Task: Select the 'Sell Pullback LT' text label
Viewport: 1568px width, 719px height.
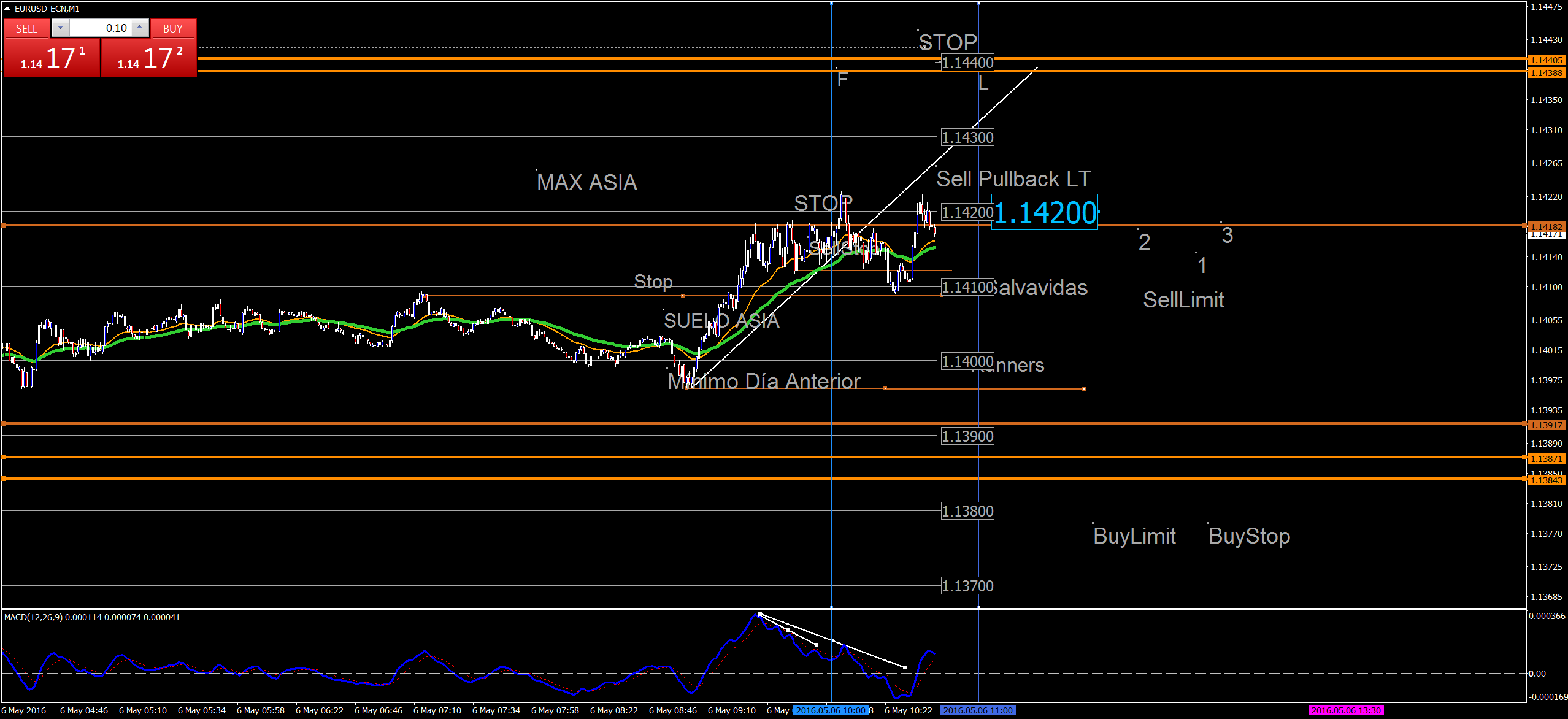Action: 1013,179
